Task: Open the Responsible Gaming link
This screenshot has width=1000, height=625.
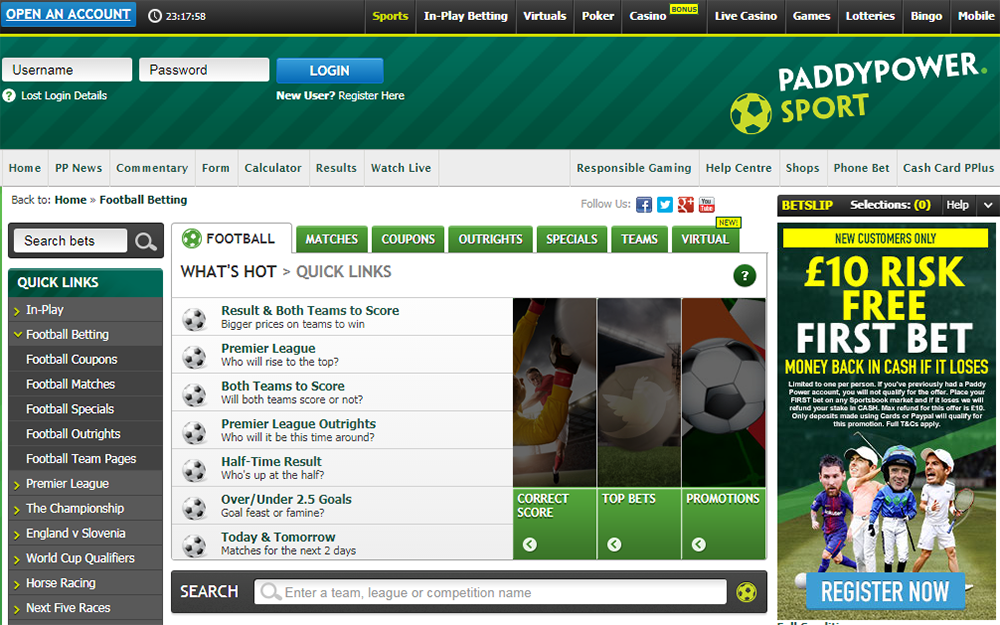Action: click(x=634, y=168)
